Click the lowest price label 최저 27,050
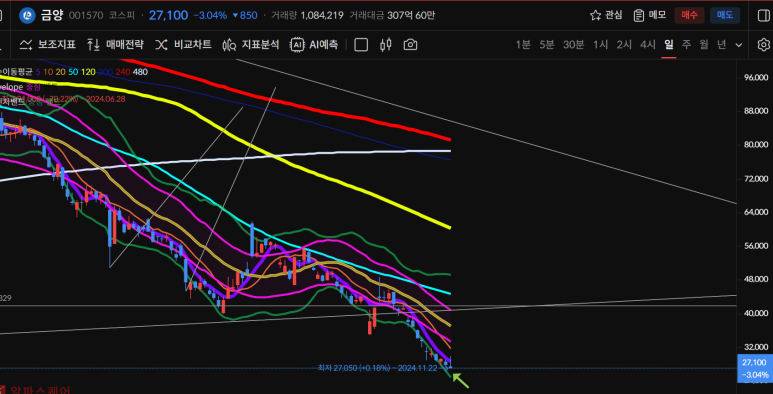This screenshot has width=773, height=394. [377, 368]
